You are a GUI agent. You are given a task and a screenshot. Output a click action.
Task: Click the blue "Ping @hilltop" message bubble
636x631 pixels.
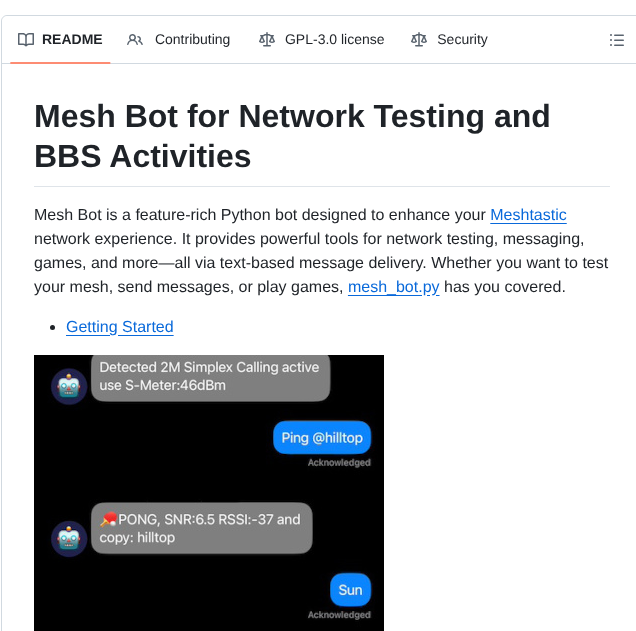[322, 437]
